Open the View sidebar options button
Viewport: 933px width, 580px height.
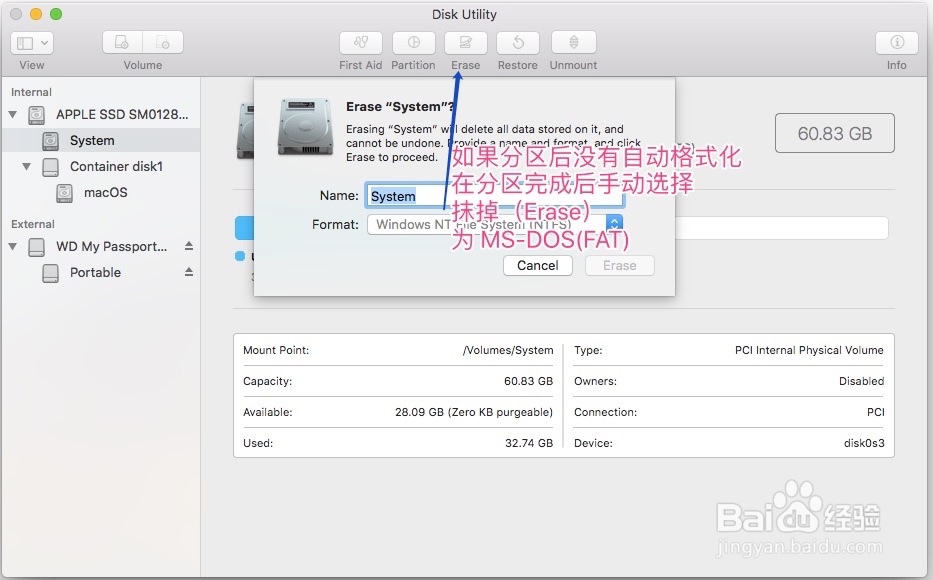coord(32,43)
